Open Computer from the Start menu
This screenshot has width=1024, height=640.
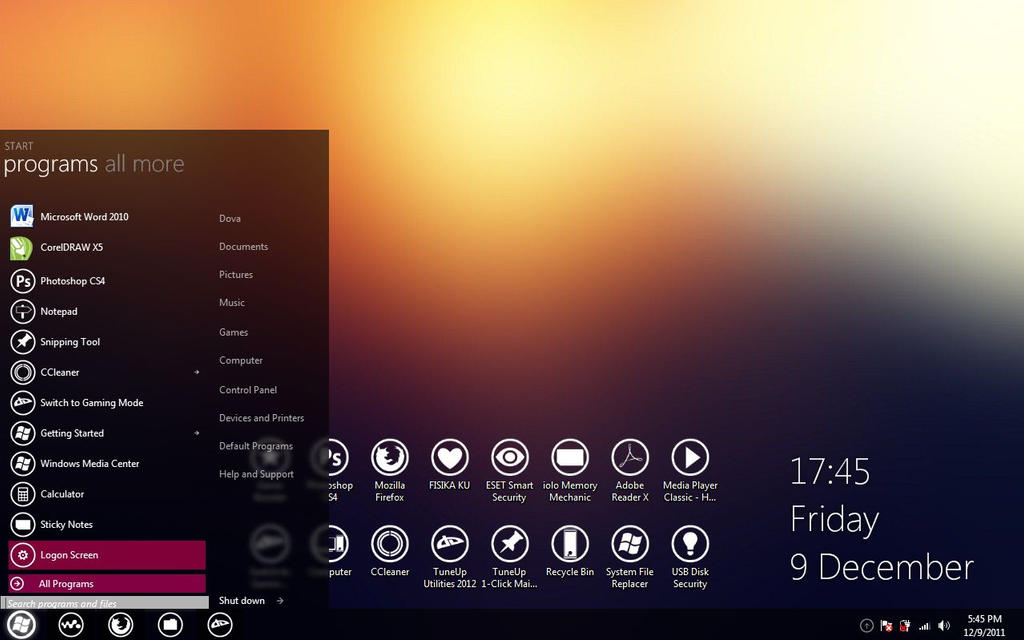(x=241, y=360)
